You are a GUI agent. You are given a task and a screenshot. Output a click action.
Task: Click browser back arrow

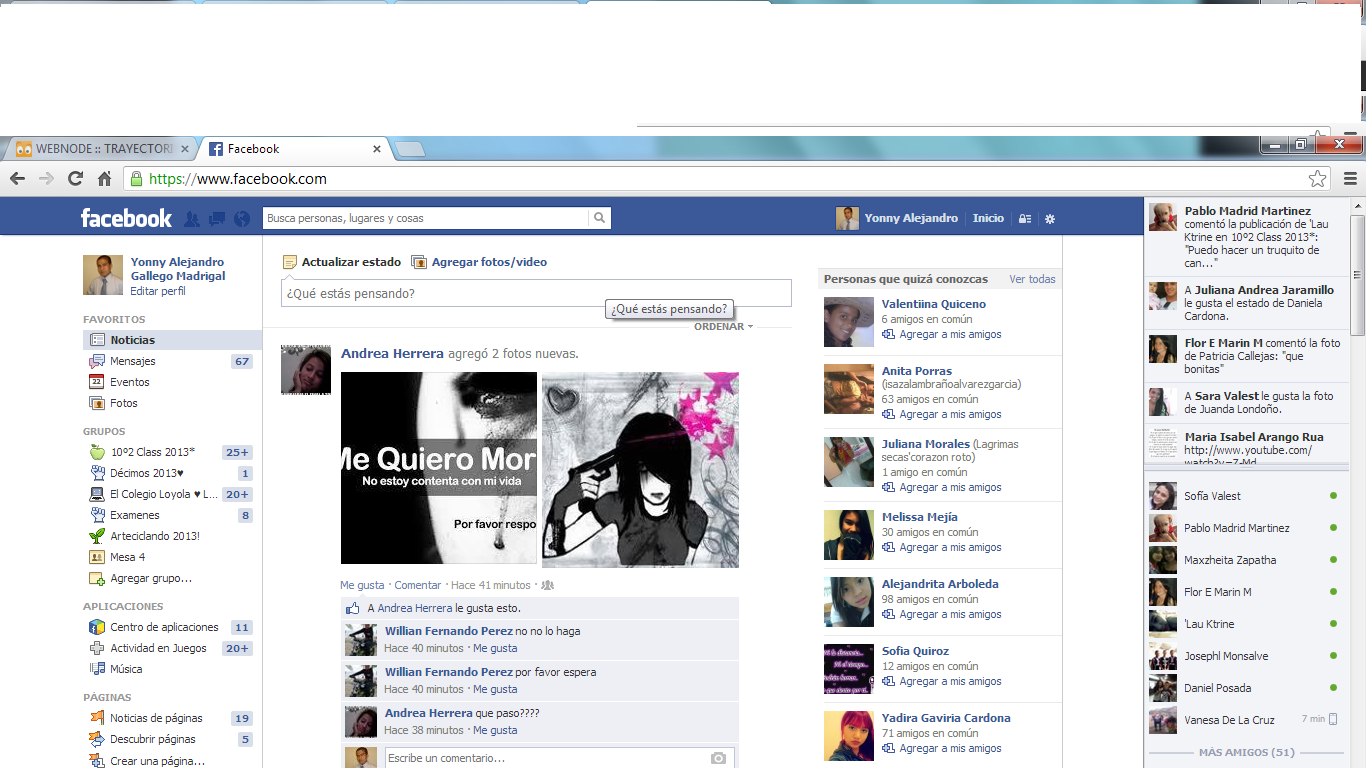[17, 179]
